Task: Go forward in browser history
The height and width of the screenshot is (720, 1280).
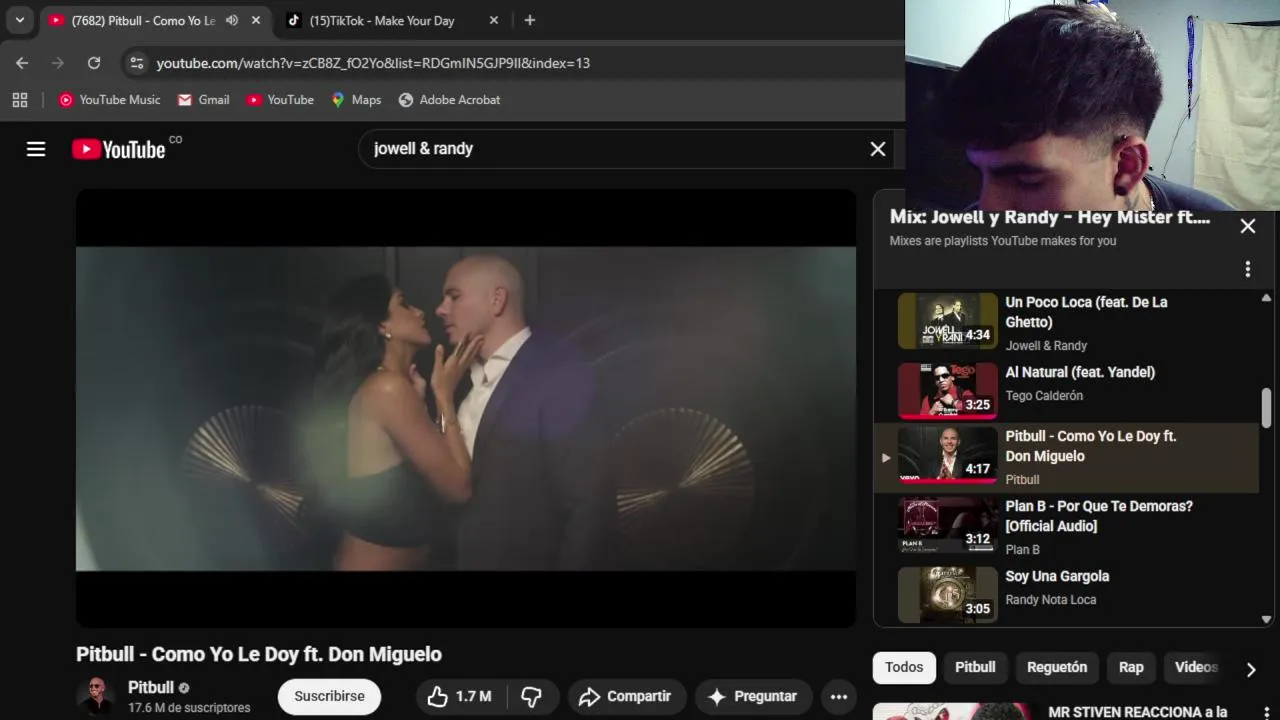Action: [58, 63]
